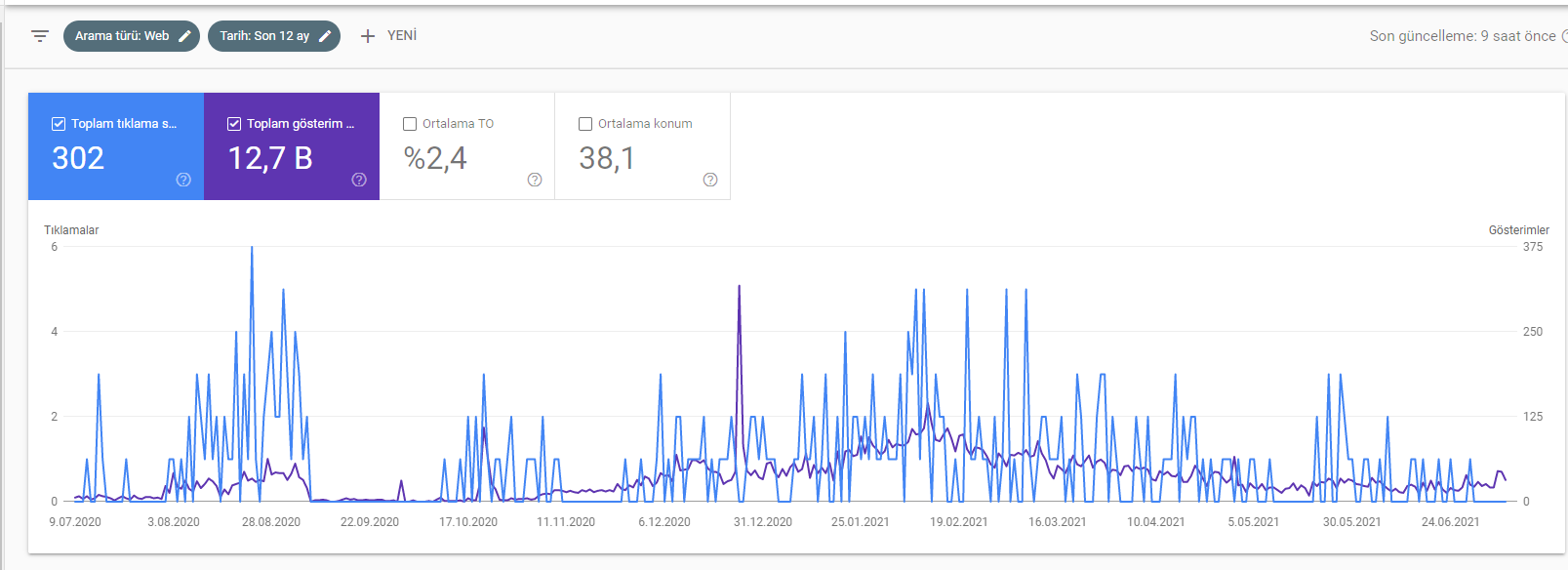Click pencil icon on Arama türü chip

(x=184, y=36)
